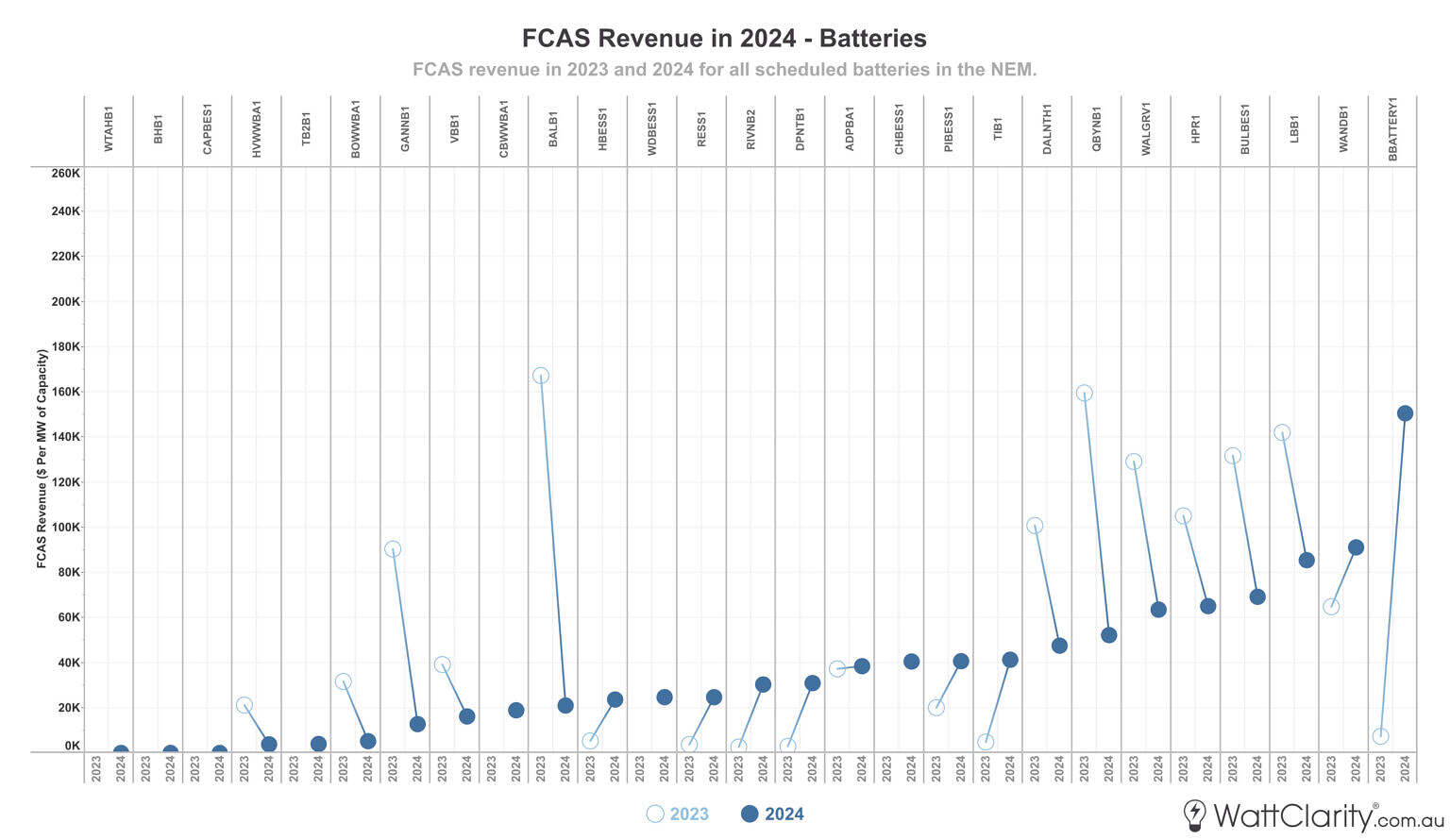
Task: Select the 2024 filled dot for GANNB1
Action: pyautogui.click(x=415, y=724)
